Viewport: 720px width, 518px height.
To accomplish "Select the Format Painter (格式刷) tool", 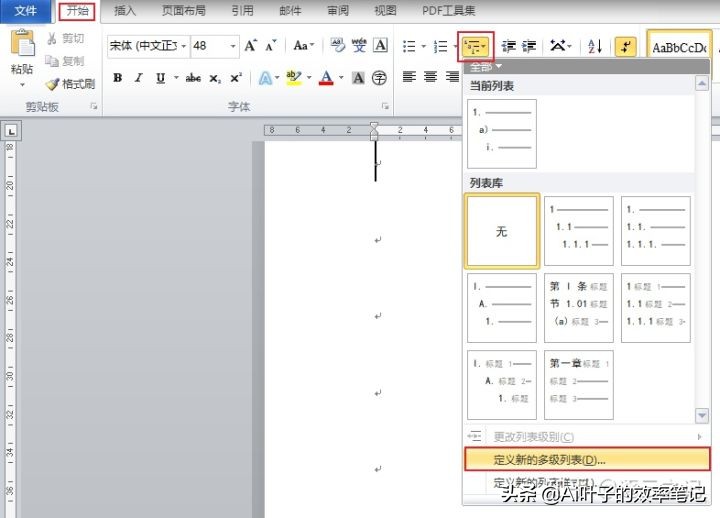I will [x=70, y=84].
